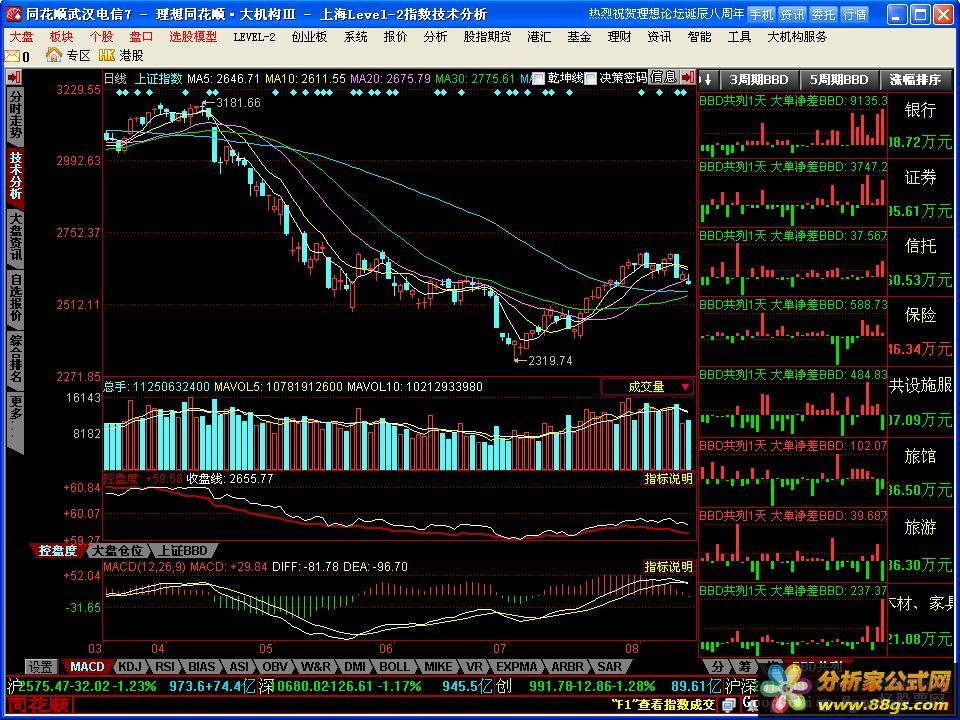Open the 股指期货 menu
Viewport: 960px width, 720px height.
click(x=487, y=37)
